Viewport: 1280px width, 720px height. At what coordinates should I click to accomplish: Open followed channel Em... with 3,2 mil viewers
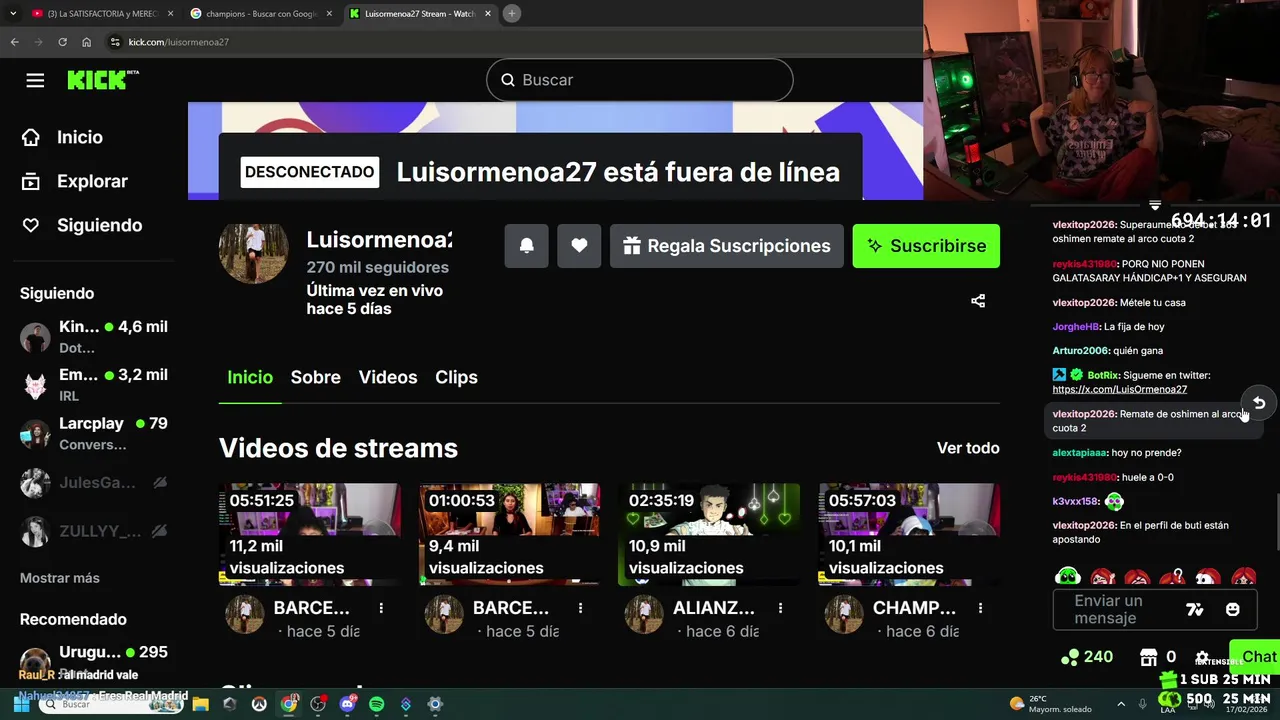tap(94, 385)
